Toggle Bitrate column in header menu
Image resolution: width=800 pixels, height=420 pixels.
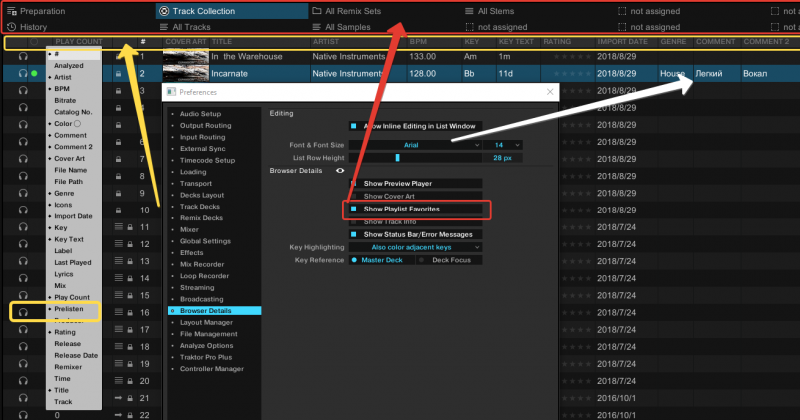pos(65,101)
